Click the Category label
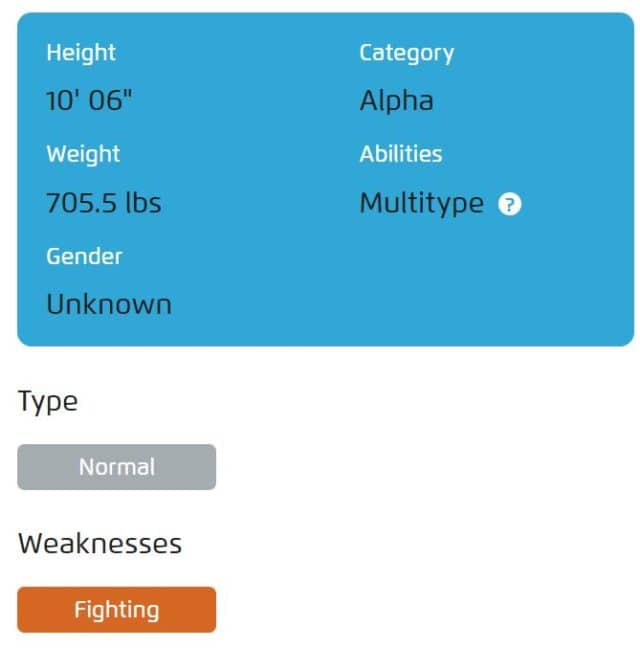 [x=406, y=53]
